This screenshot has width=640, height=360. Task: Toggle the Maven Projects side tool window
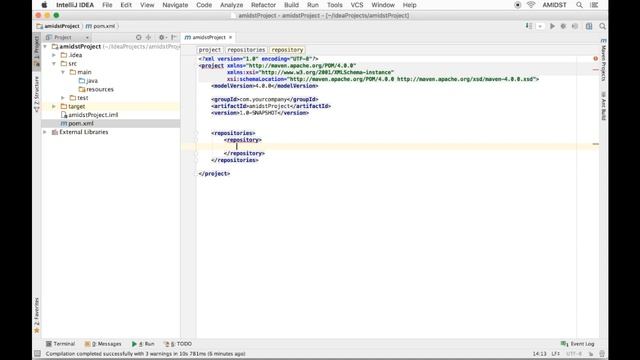point(603,60)
